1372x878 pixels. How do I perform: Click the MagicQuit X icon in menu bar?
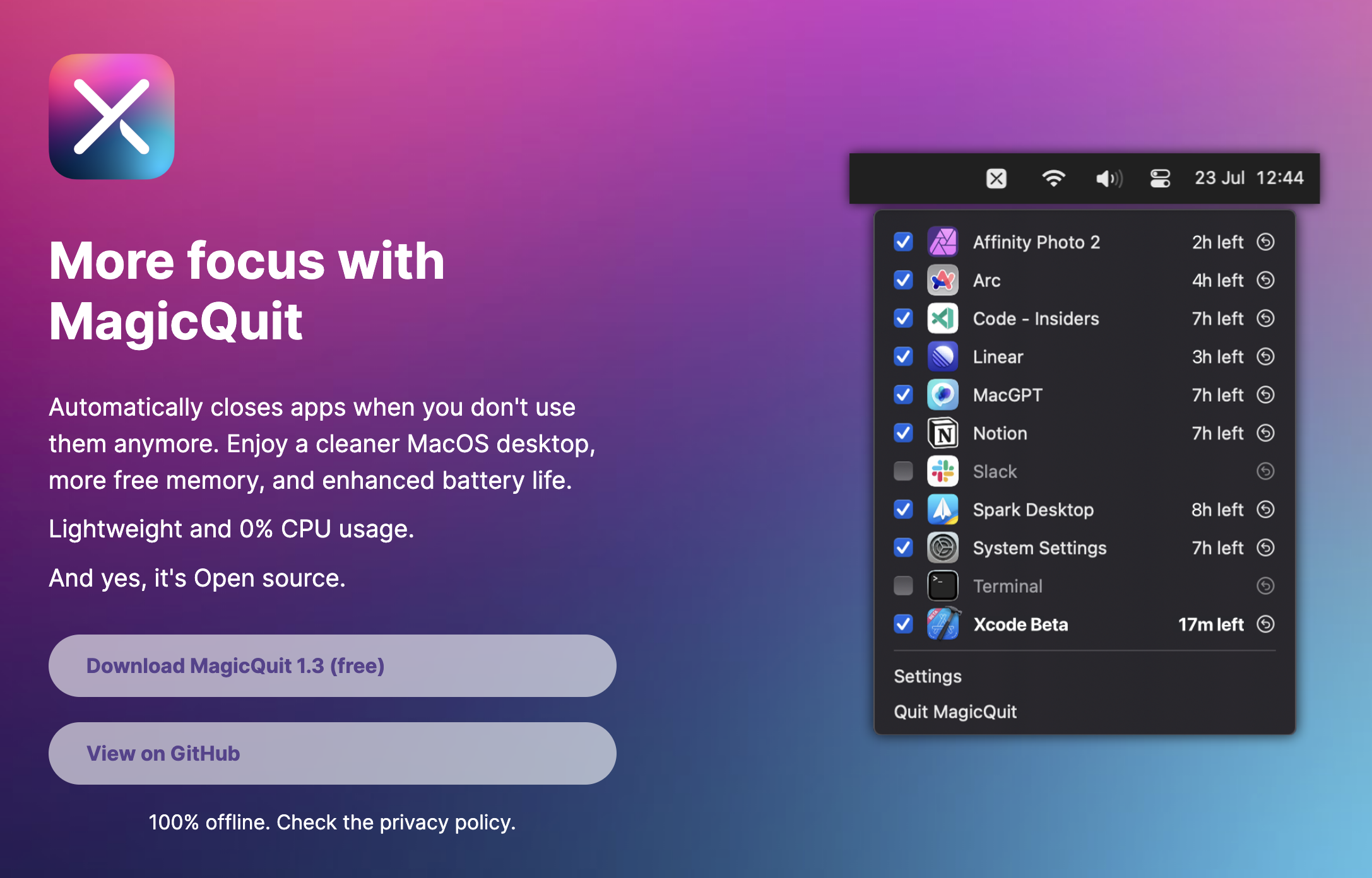pyautogui.click(x=996, y=179)
